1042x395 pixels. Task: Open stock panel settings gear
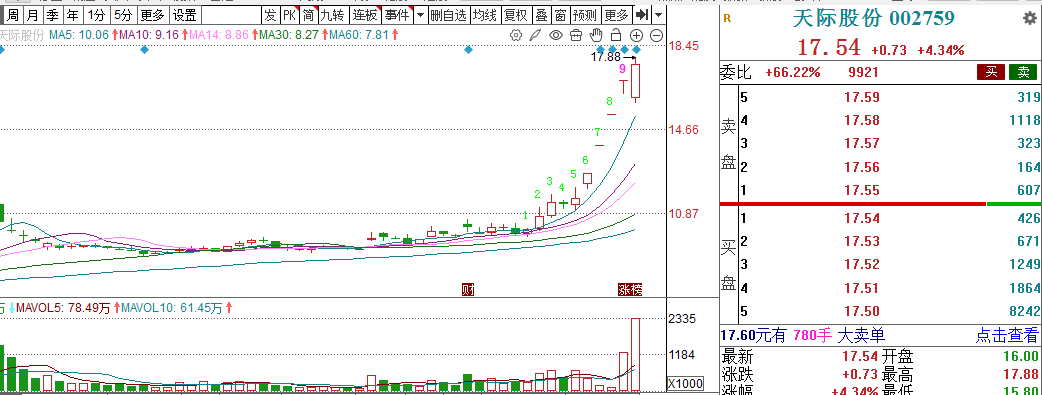[1030, 18]
